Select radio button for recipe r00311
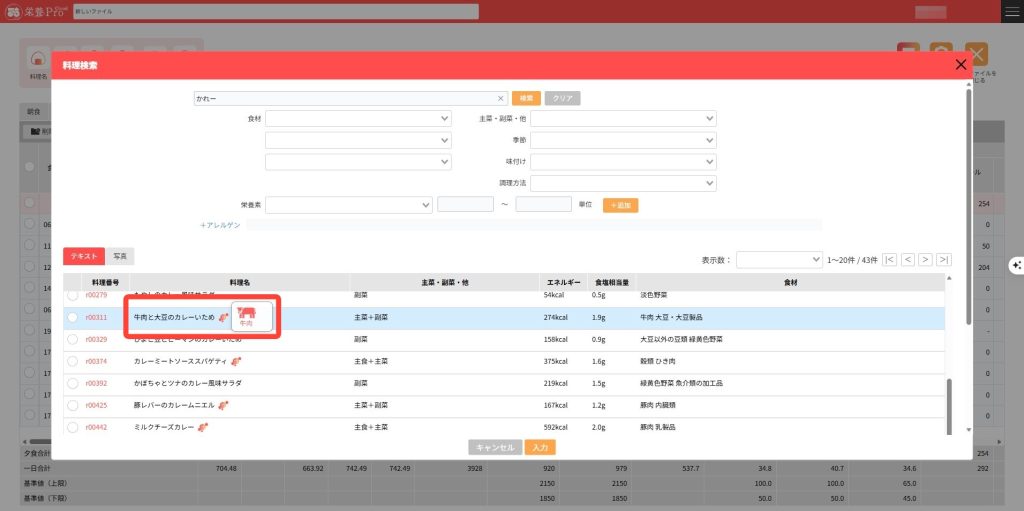The width and height of the screenshot is (1024, 511). (x=72, y=317)
